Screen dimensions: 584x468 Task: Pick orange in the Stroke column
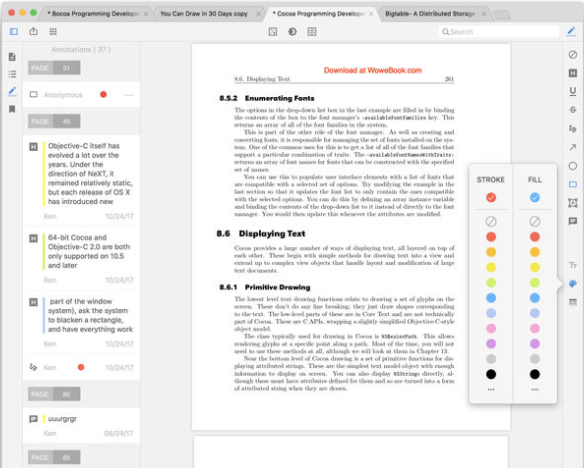pyautogui.click(x=491, y=252)
